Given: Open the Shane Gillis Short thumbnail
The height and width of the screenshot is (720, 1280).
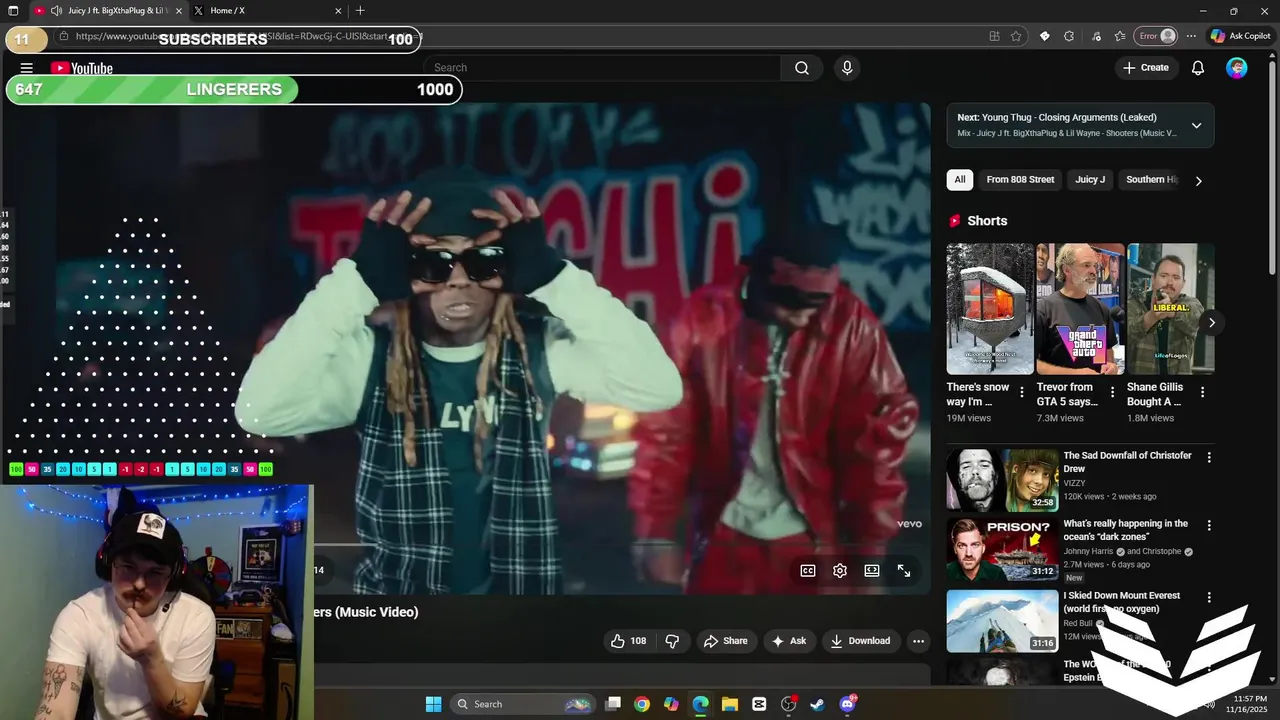Looking at the screenshot, I should (x=1170, y=308).
